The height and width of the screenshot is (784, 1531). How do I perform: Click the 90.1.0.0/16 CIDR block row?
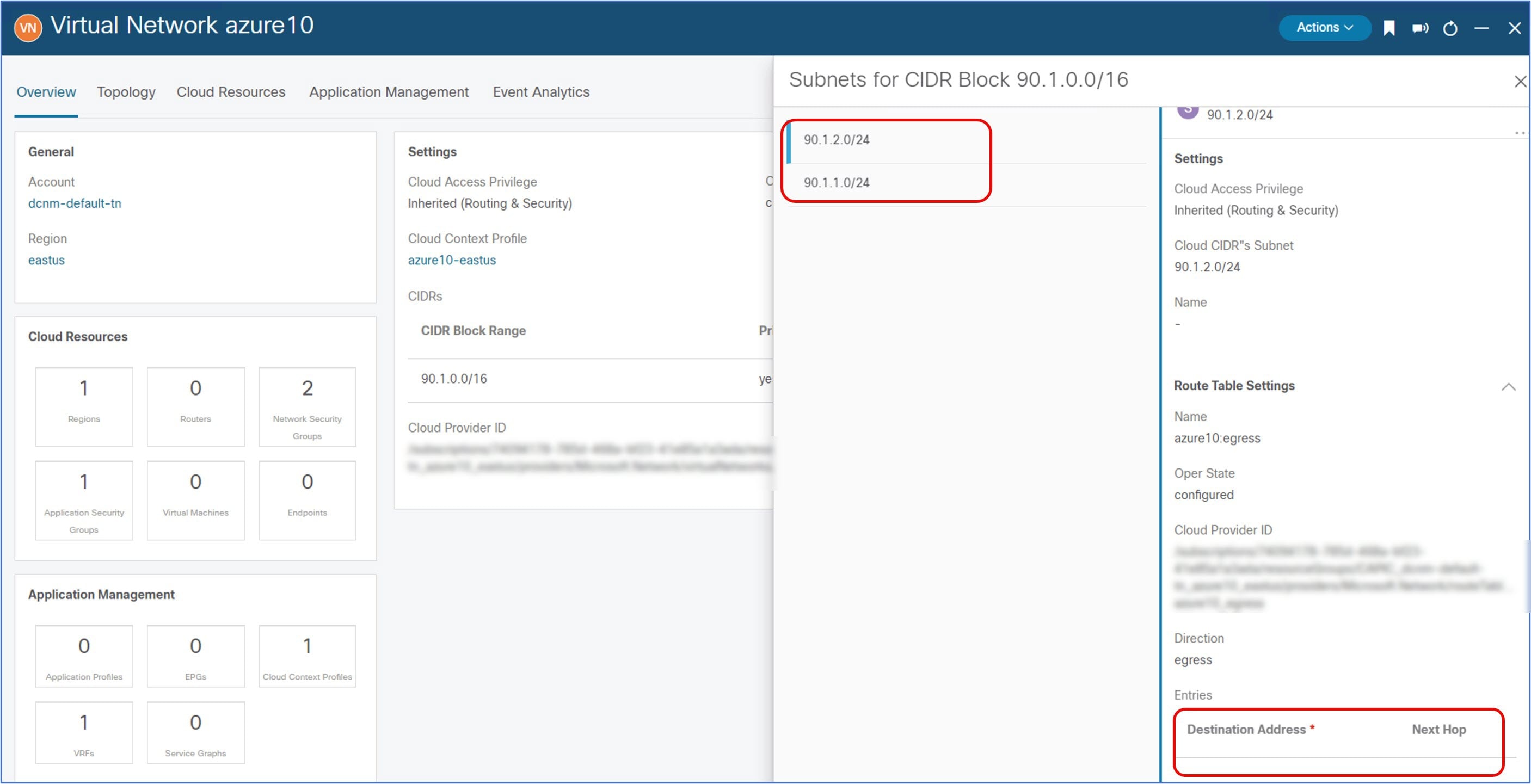(x=589, y=380)
